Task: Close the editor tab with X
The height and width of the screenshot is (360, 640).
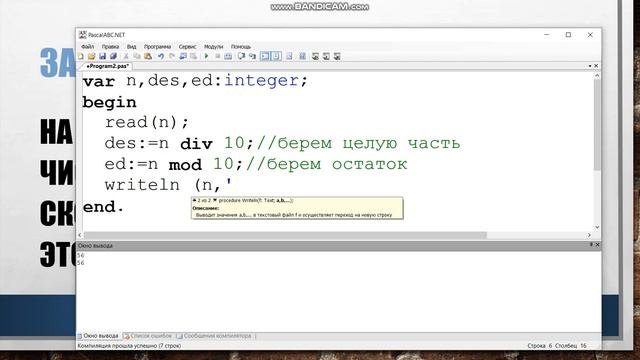Action: coord(596,66)
